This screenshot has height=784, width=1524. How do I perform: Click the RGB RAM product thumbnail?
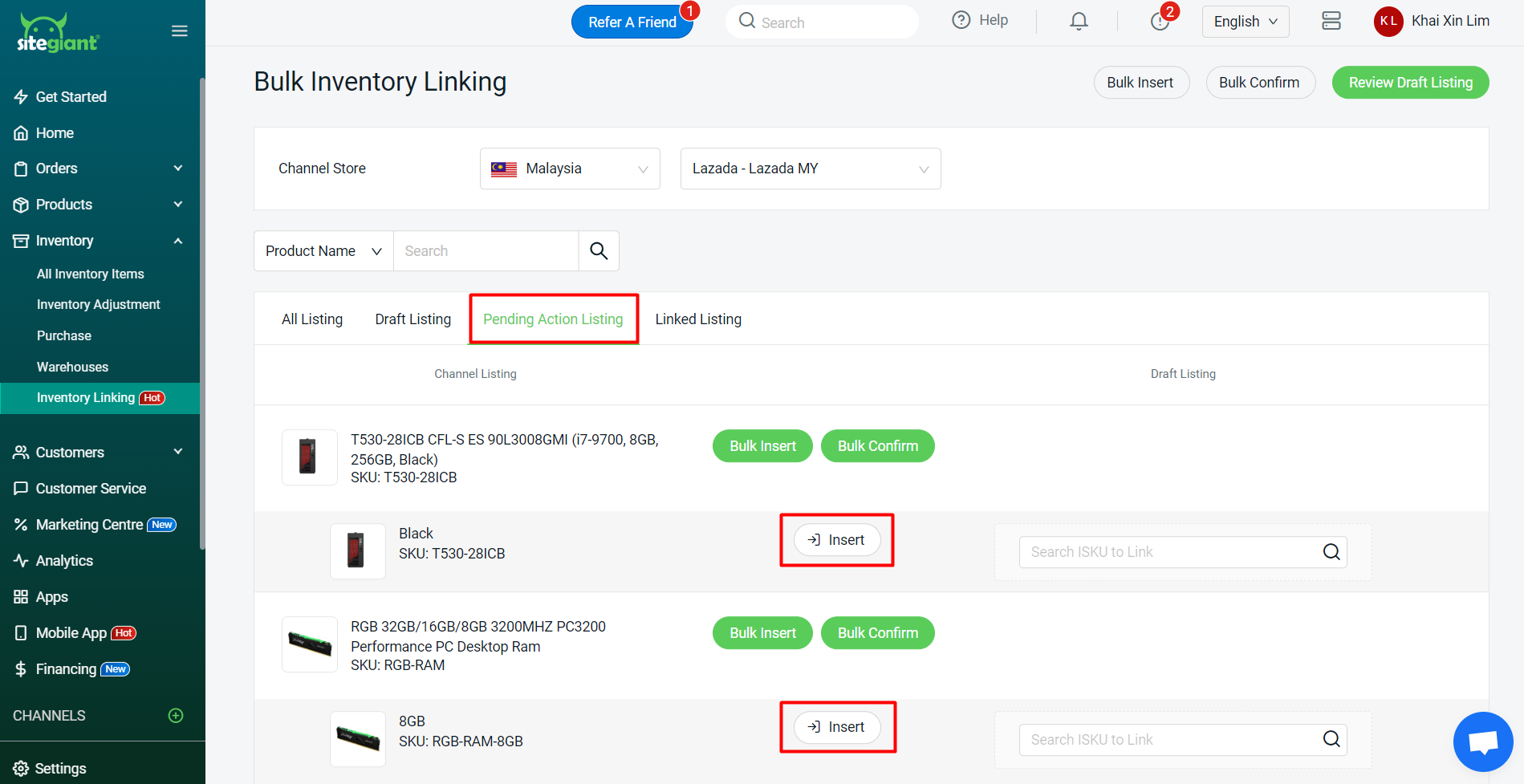[x=310, y=644]
